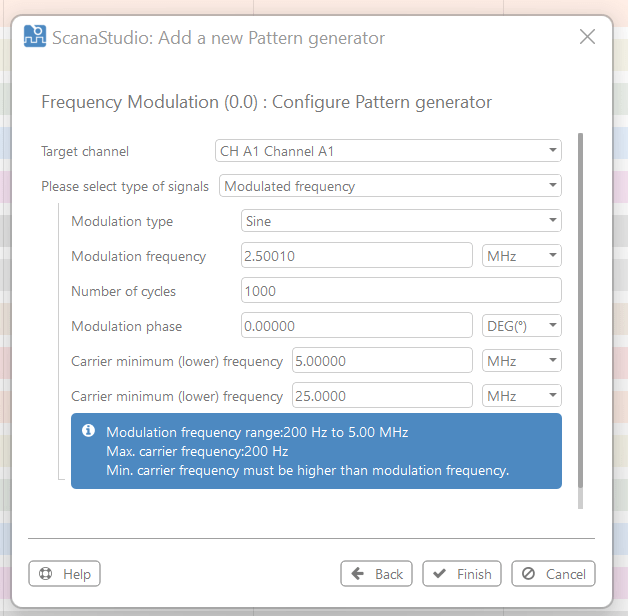Change the Modulation frequency MHz unit

521,256
